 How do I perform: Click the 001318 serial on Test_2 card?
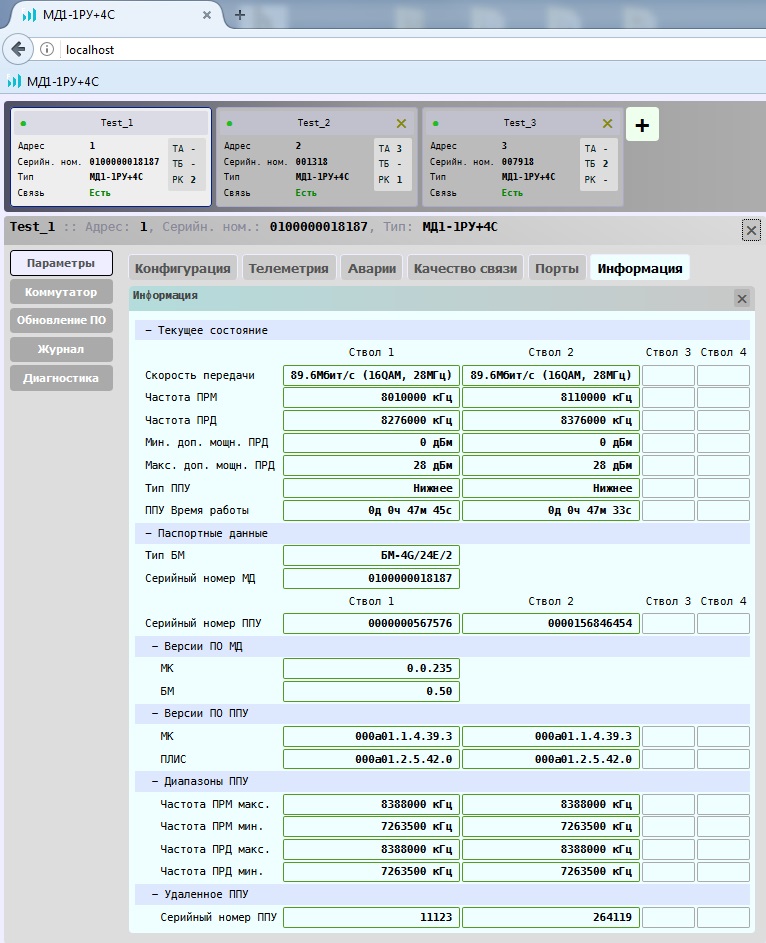coord(311,161)
